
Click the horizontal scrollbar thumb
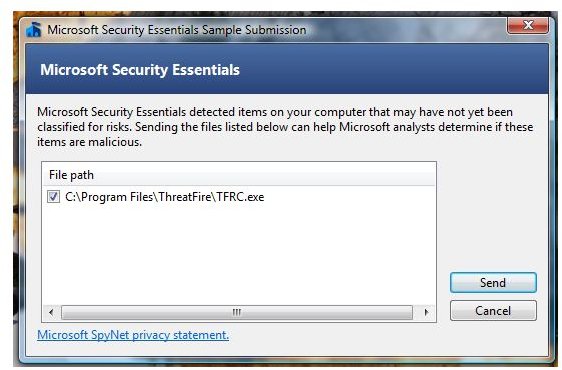[x=237, y=312]
